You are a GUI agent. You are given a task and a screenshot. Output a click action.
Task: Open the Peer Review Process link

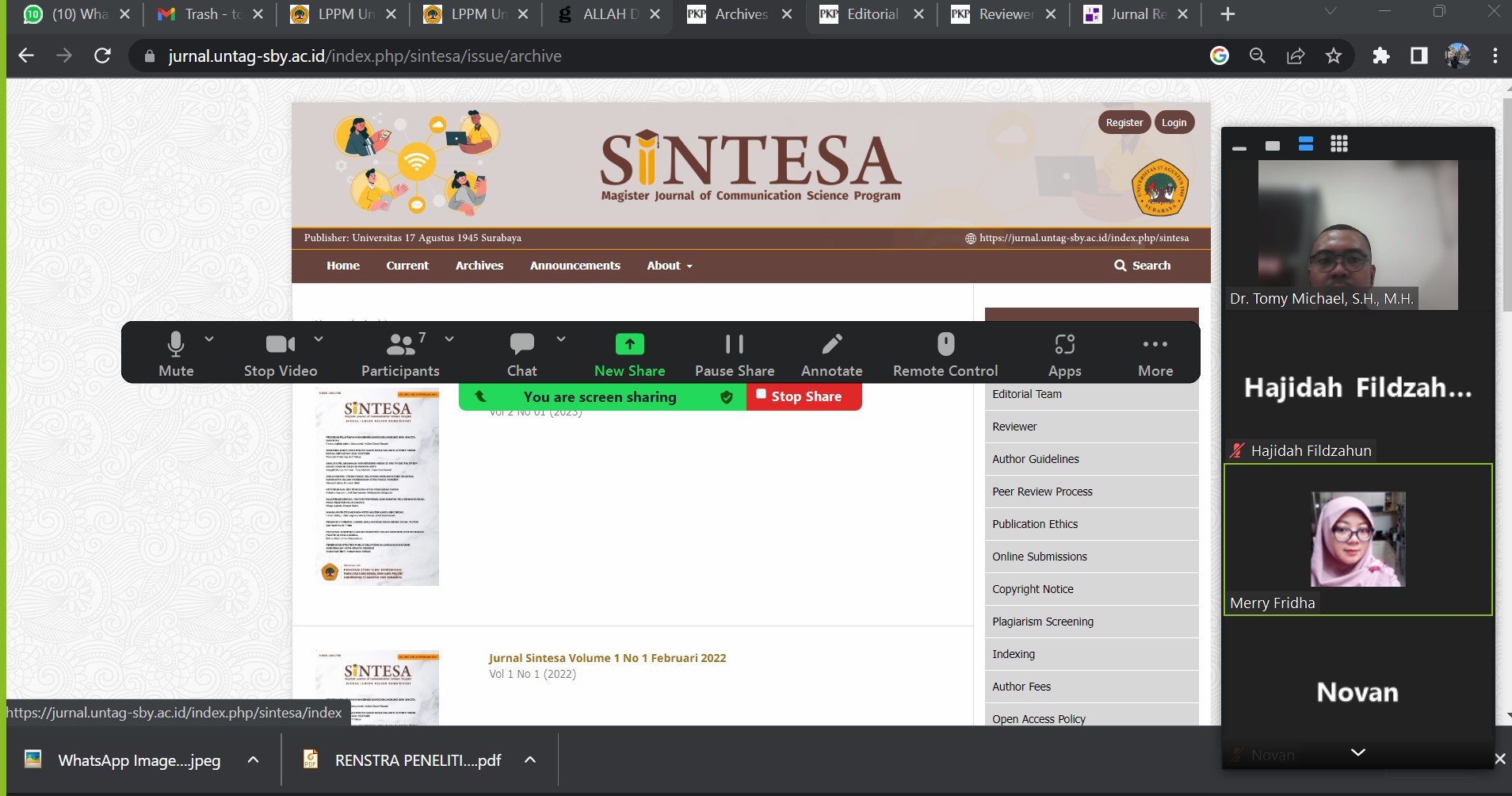tap(1042, 492)
